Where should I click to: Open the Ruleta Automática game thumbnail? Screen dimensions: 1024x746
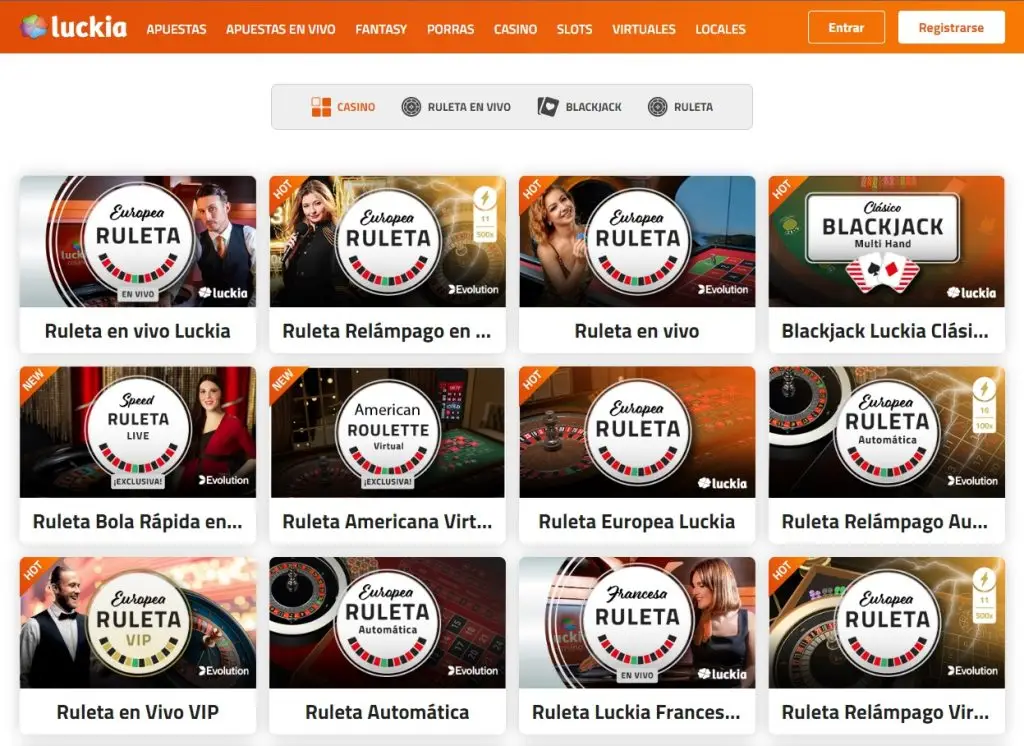[x=387, y=623]
